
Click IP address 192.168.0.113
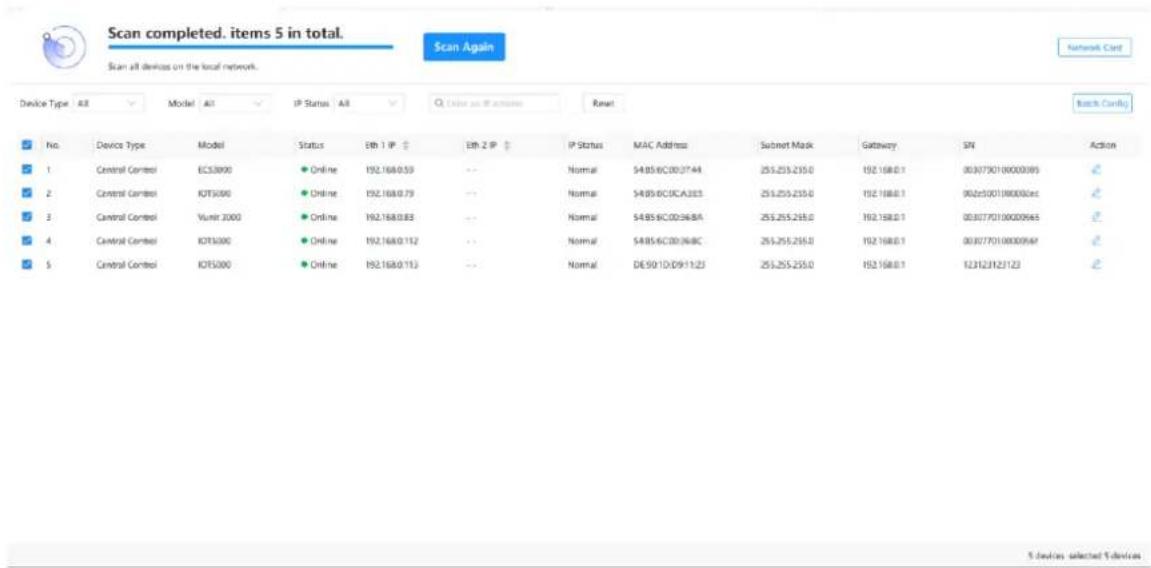click(x=391, y=263)
